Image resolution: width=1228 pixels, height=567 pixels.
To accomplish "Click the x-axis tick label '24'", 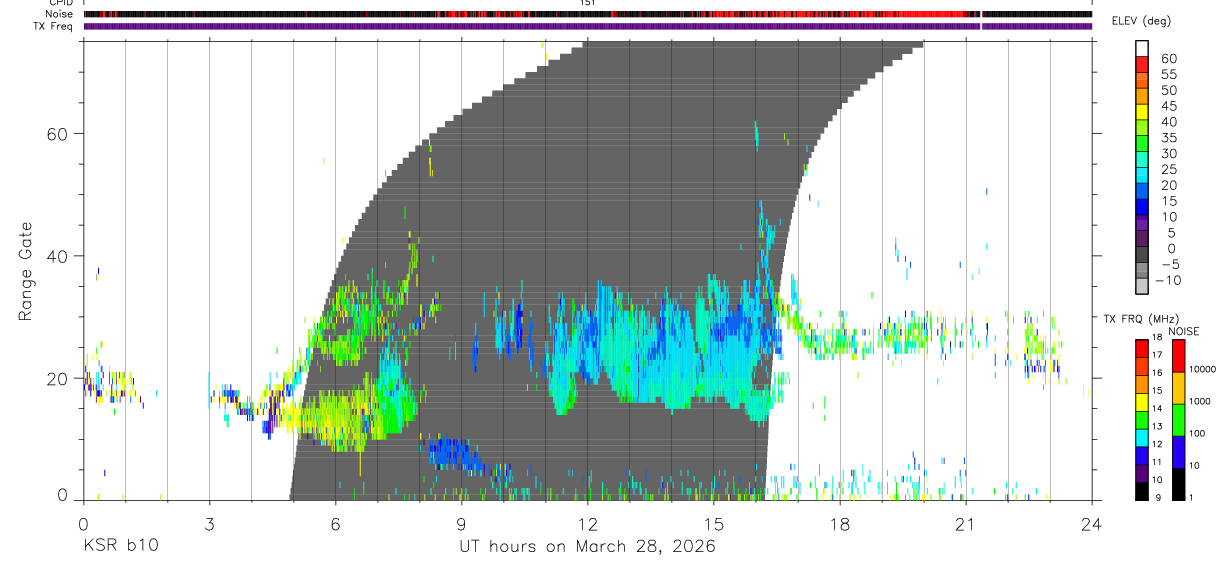I will coord(1091,524).
